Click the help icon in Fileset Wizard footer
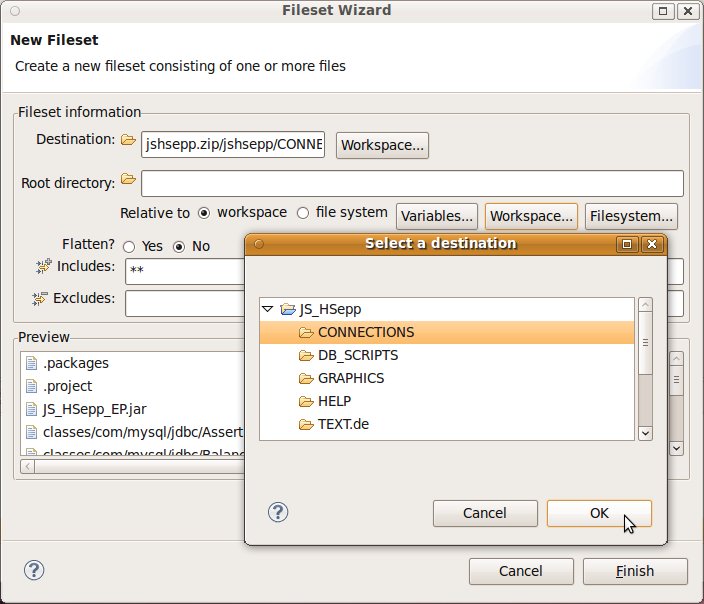704x604 pixels. pyautogui.click(x=33, y=570)
